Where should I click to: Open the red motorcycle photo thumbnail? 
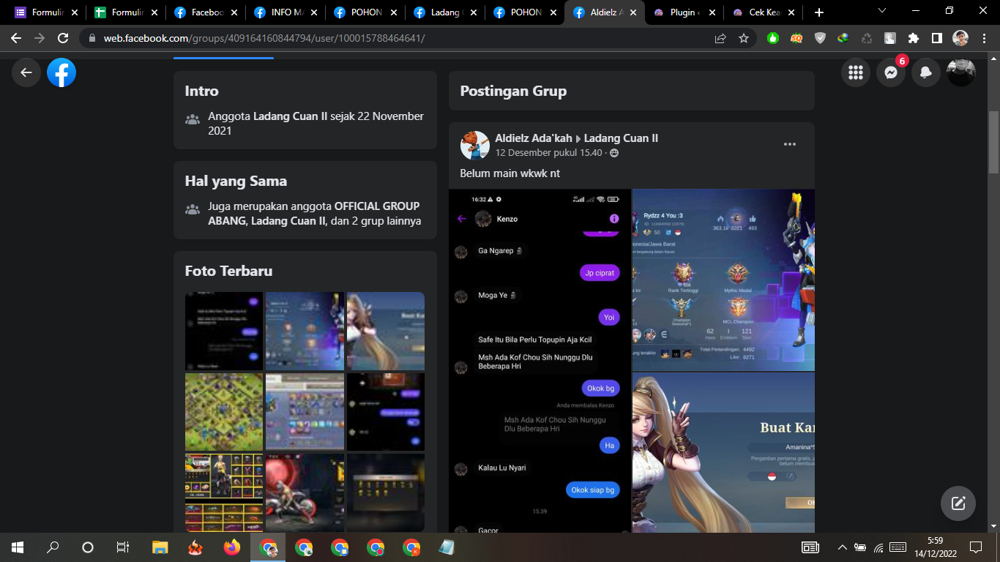point(305,492)
